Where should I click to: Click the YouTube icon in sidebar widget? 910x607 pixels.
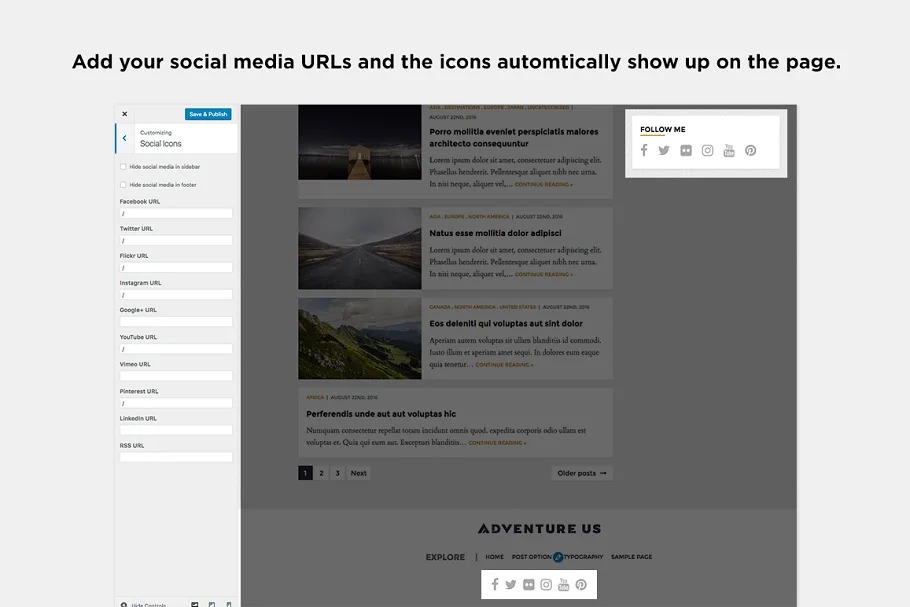(x=729, y=151)
